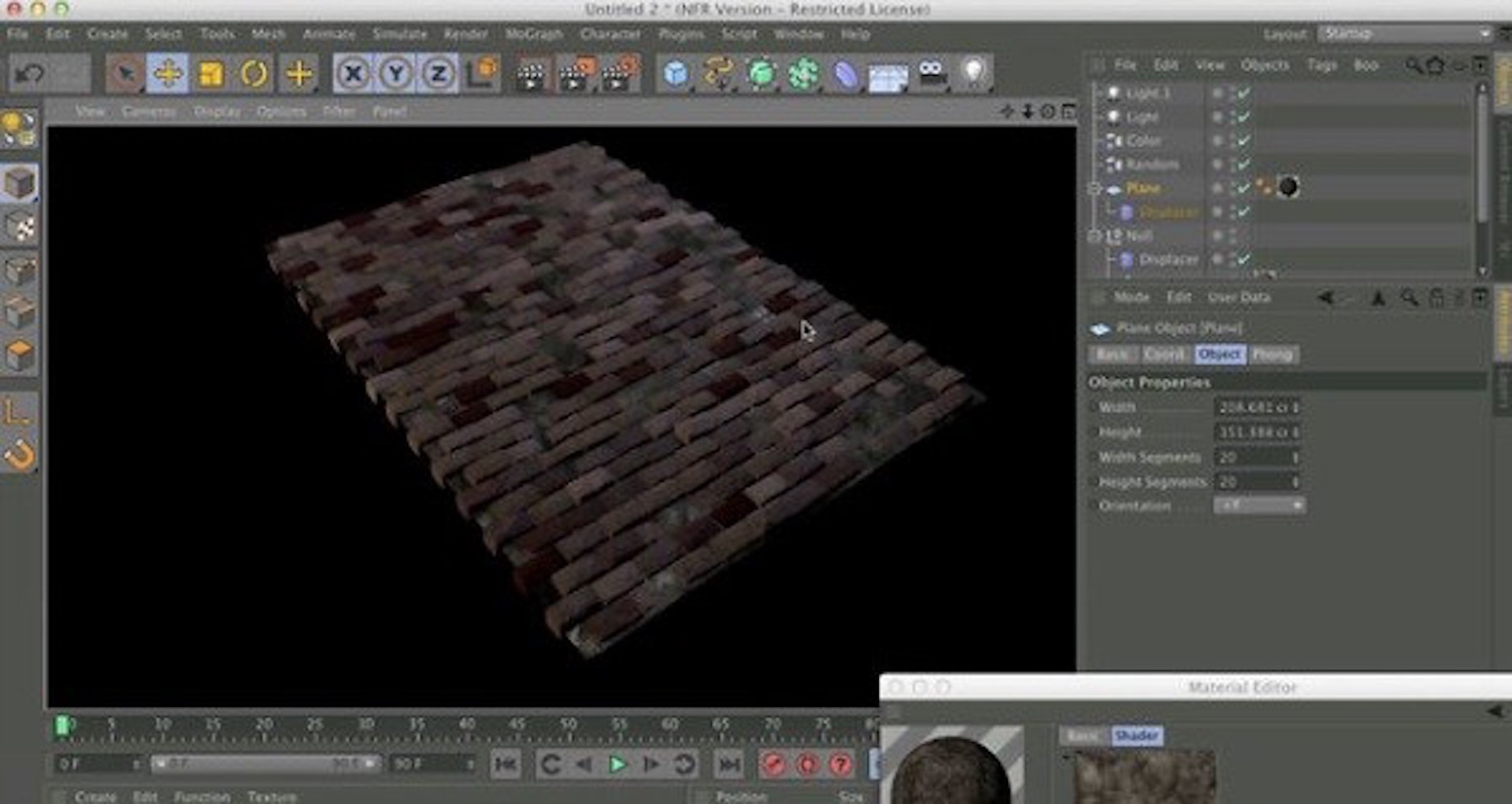Click the coordinate system icon
The height and width of the screenshot is (804, 1512).
pyautogui.click(x=481, y=75)
